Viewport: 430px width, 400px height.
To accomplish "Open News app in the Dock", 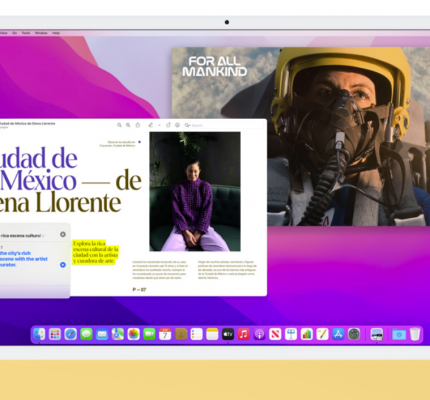I will pos(275,334).
